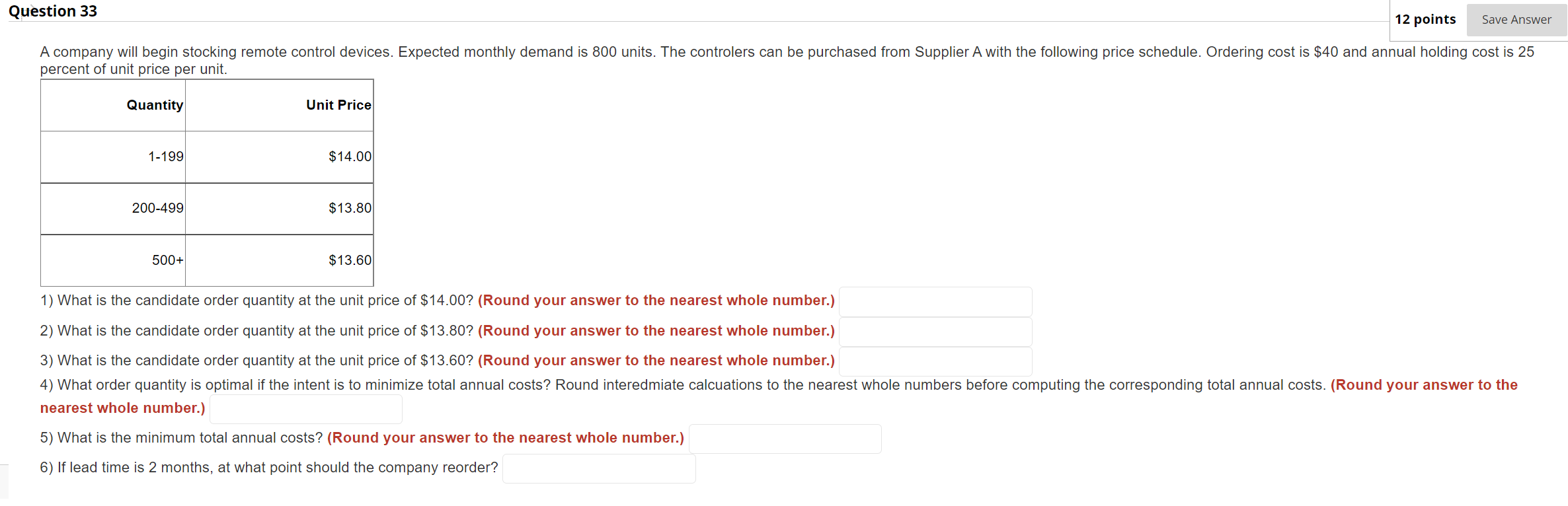
Task: Click the answer field for question 3
Action: (x=935, y=361)
